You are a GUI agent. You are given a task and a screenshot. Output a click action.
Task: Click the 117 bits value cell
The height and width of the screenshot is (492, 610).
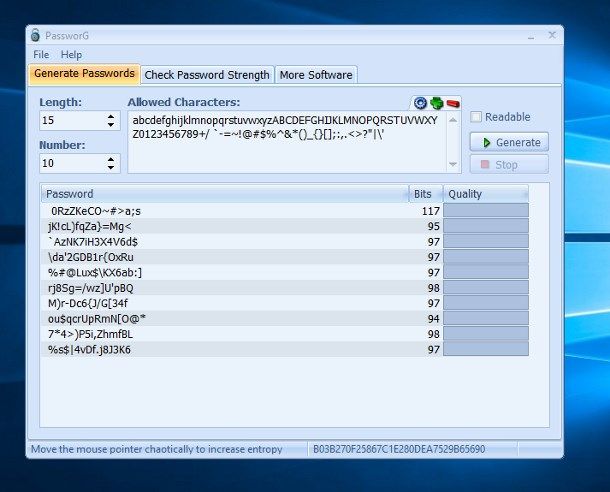click(426, 211)
